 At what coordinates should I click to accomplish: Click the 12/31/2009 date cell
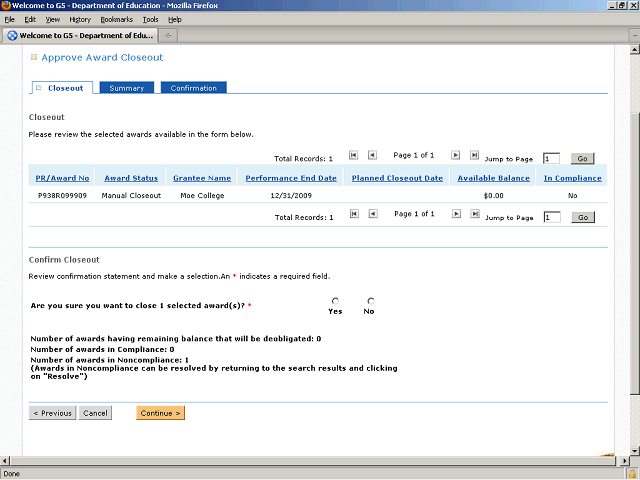tap(291, 196)
